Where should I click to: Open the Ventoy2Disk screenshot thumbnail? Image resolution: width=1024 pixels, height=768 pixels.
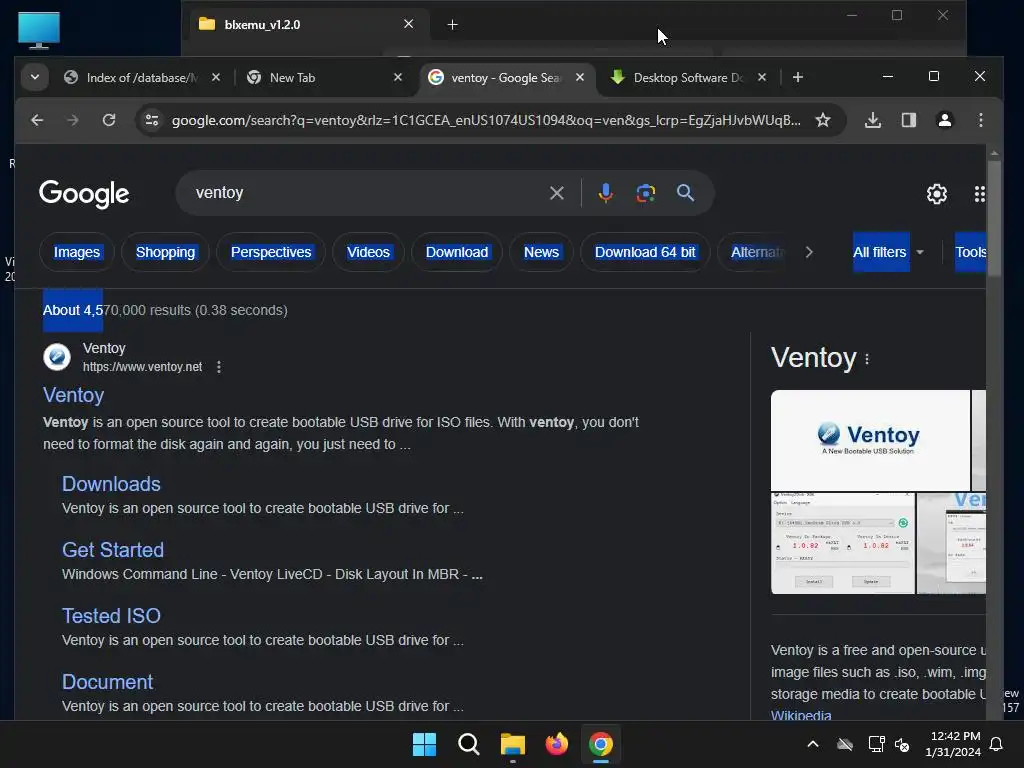pos(842,543)
